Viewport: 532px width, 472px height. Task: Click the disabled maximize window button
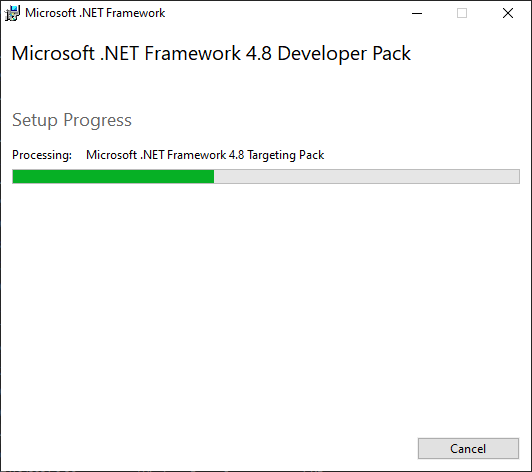pyautogui.click(x=462, y=13)
